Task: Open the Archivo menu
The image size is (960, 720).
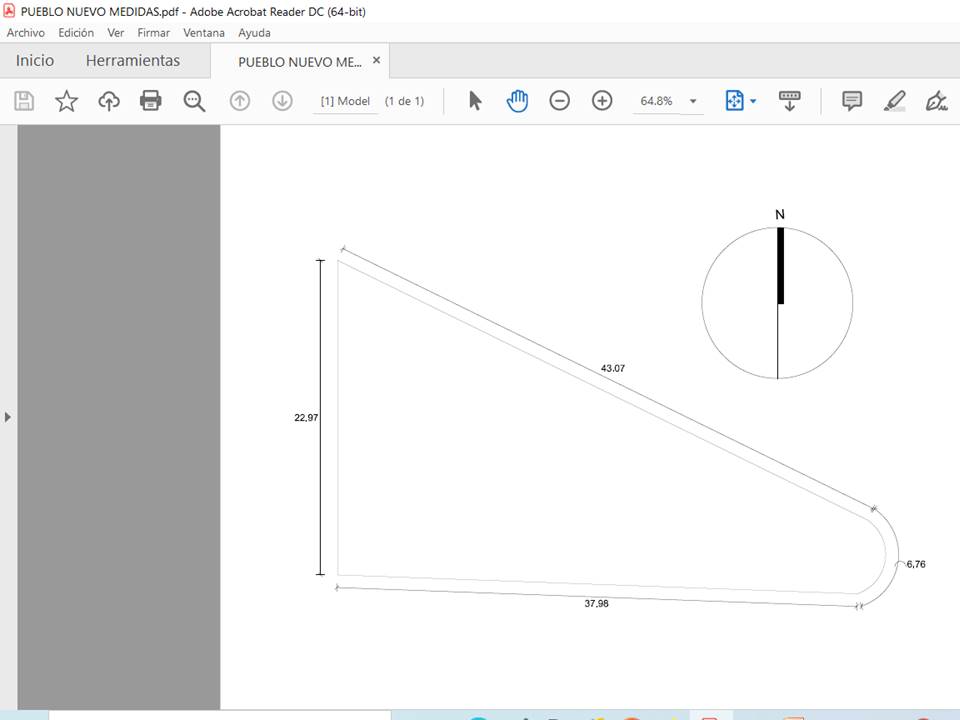Action: 26,33
